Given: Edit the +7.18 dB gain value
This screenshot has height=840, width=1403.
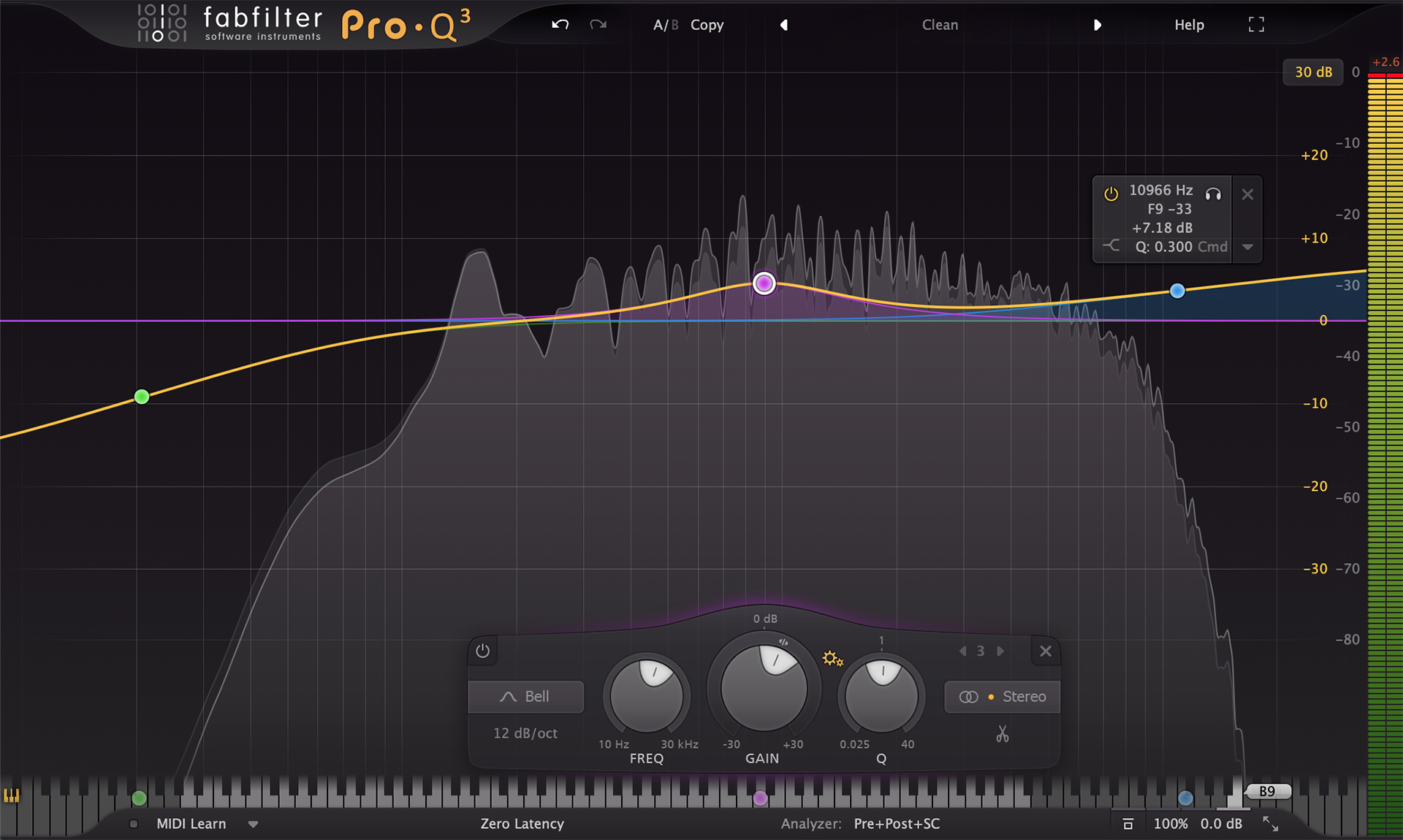Looking at the screenshot, I should point(1162,228).
